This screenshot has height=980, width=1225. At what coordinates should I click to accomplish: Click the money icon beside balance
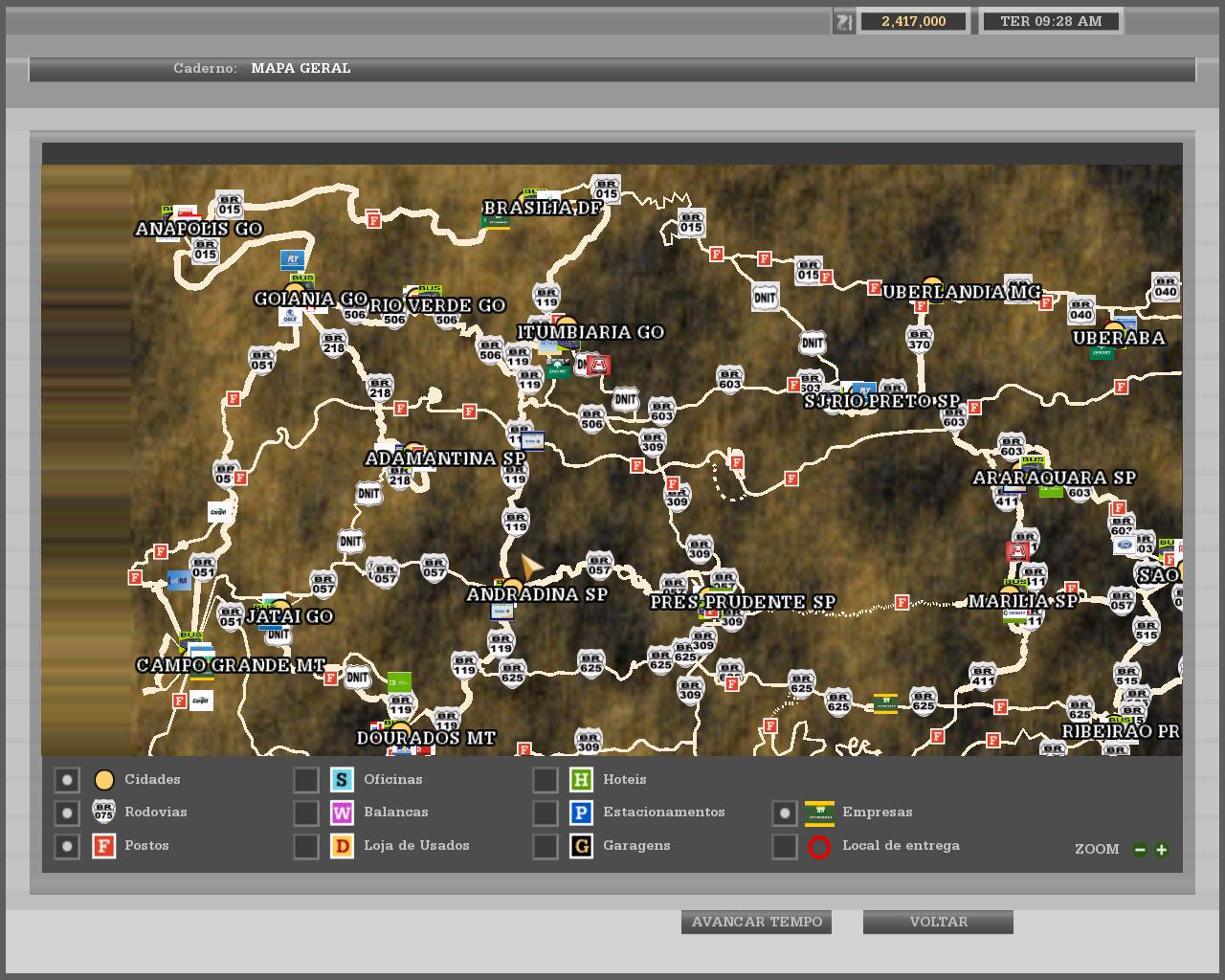[843, 21]
